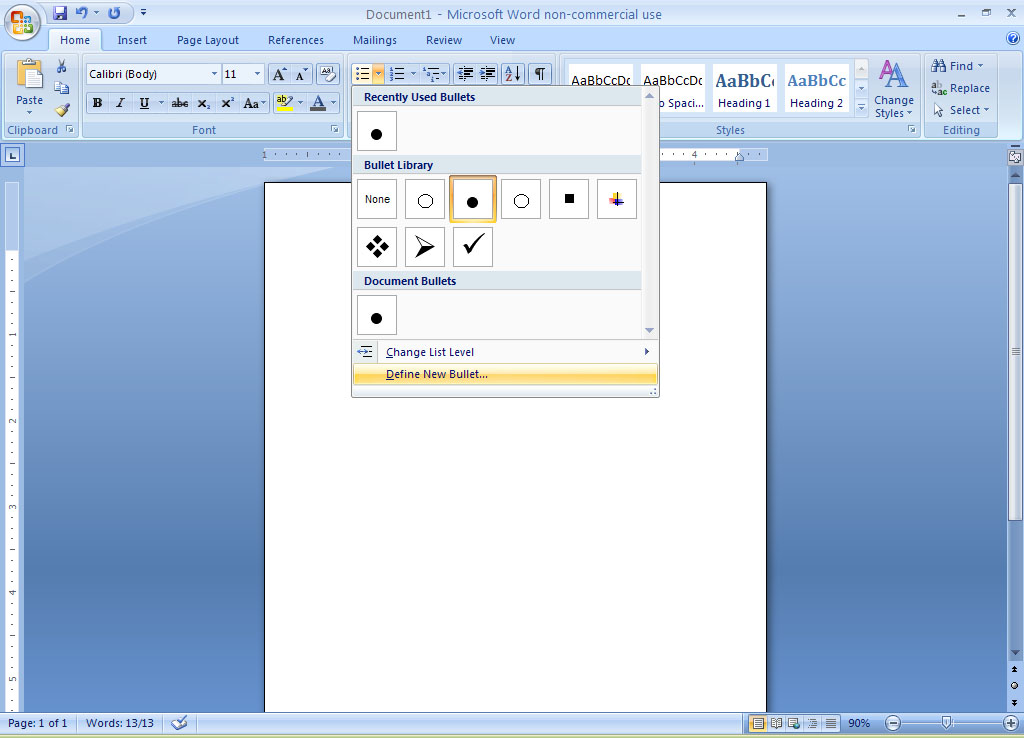Select None to remove bullets
1024x738 pixels.
pyautogui.click(x=376, y=198)
